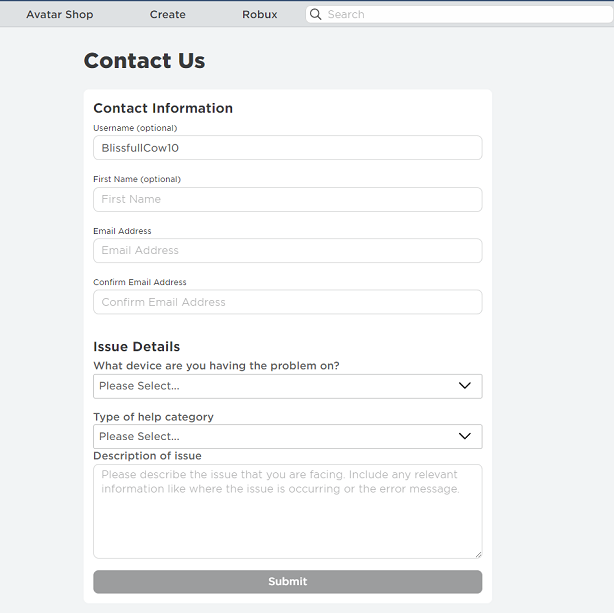The image size is (614, 613).
Task: Click the chevron arrow on the device dropdown
Action: 464,386
